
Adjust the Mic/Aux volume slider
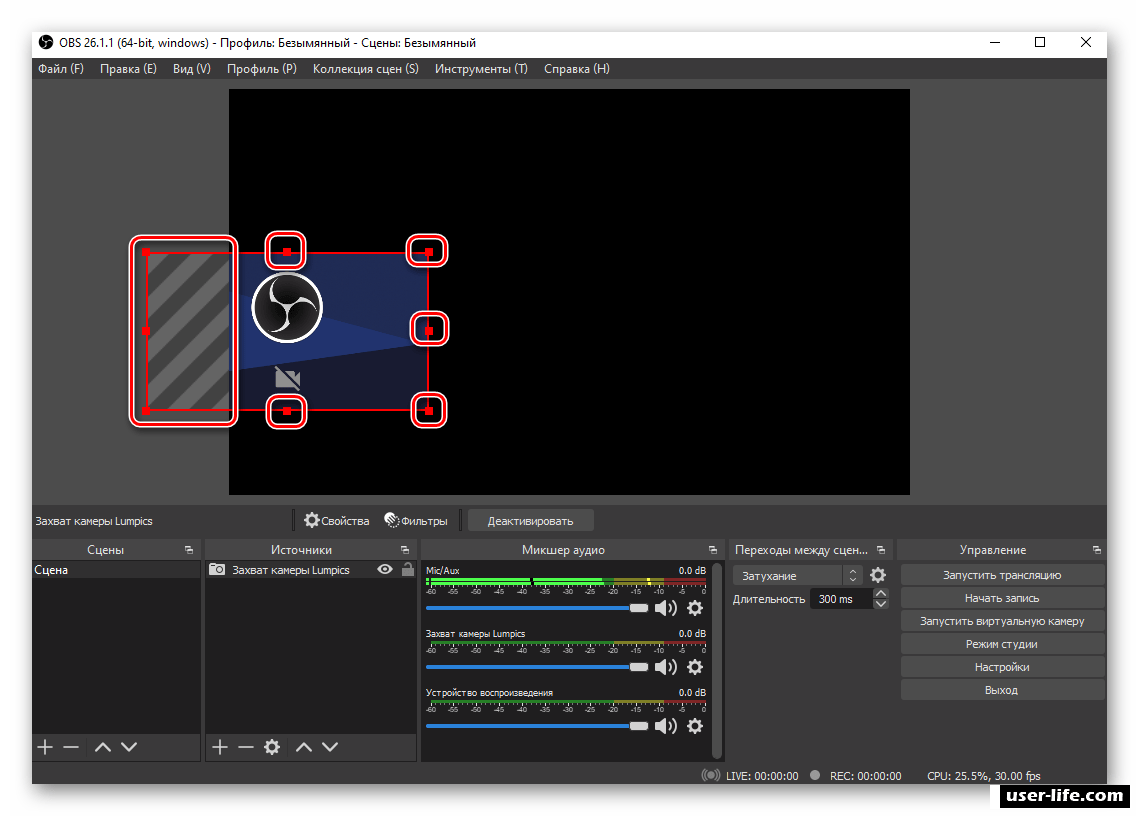pos(537,608)
